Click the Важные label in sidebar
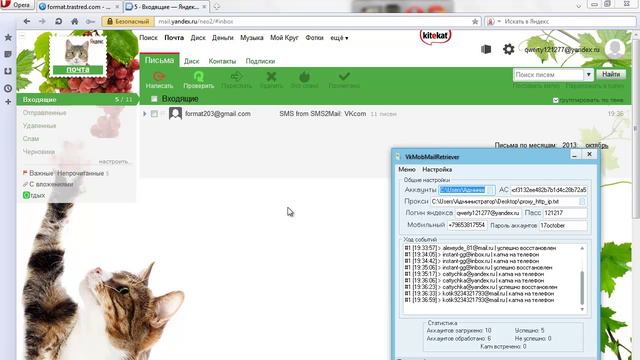 [41, 173]
